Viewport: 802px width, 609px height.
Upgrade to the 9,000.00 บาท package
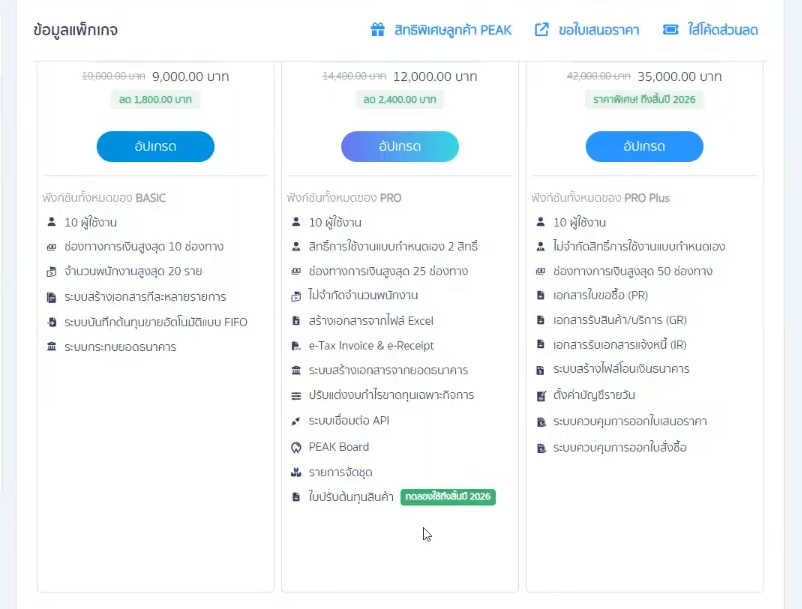pos(155,146)
